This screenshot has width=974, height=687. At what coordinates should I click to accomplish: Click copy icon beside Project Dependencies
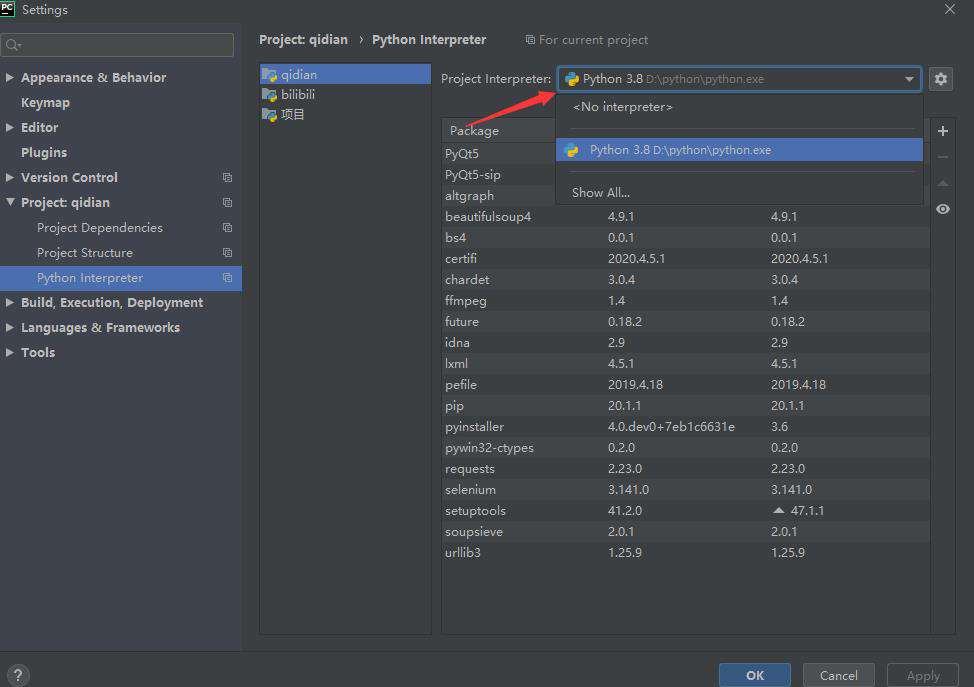[x=227, y=227]
